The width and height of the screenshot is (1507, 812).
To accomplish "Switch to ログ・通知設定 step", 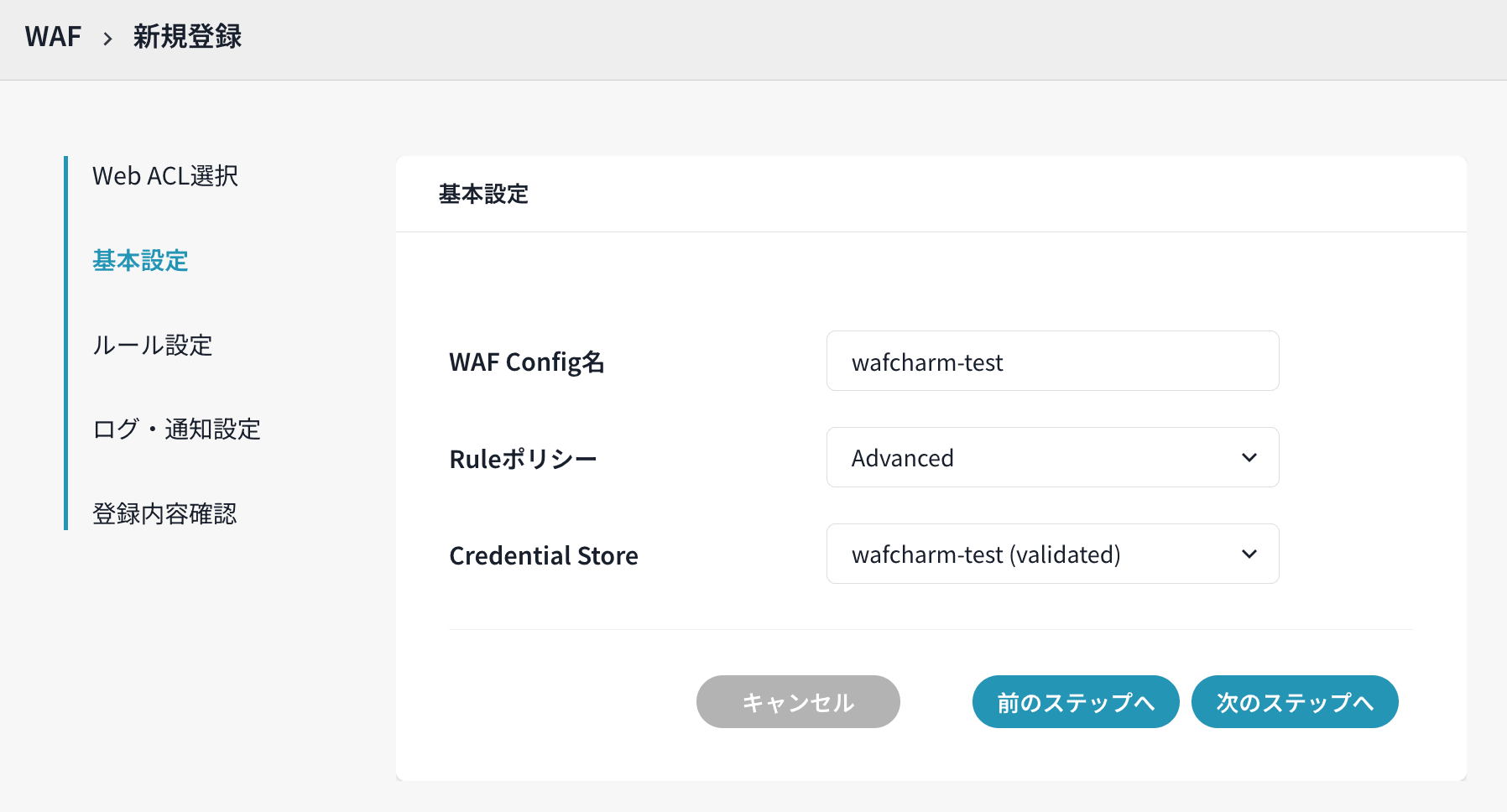I will [176, 429].
